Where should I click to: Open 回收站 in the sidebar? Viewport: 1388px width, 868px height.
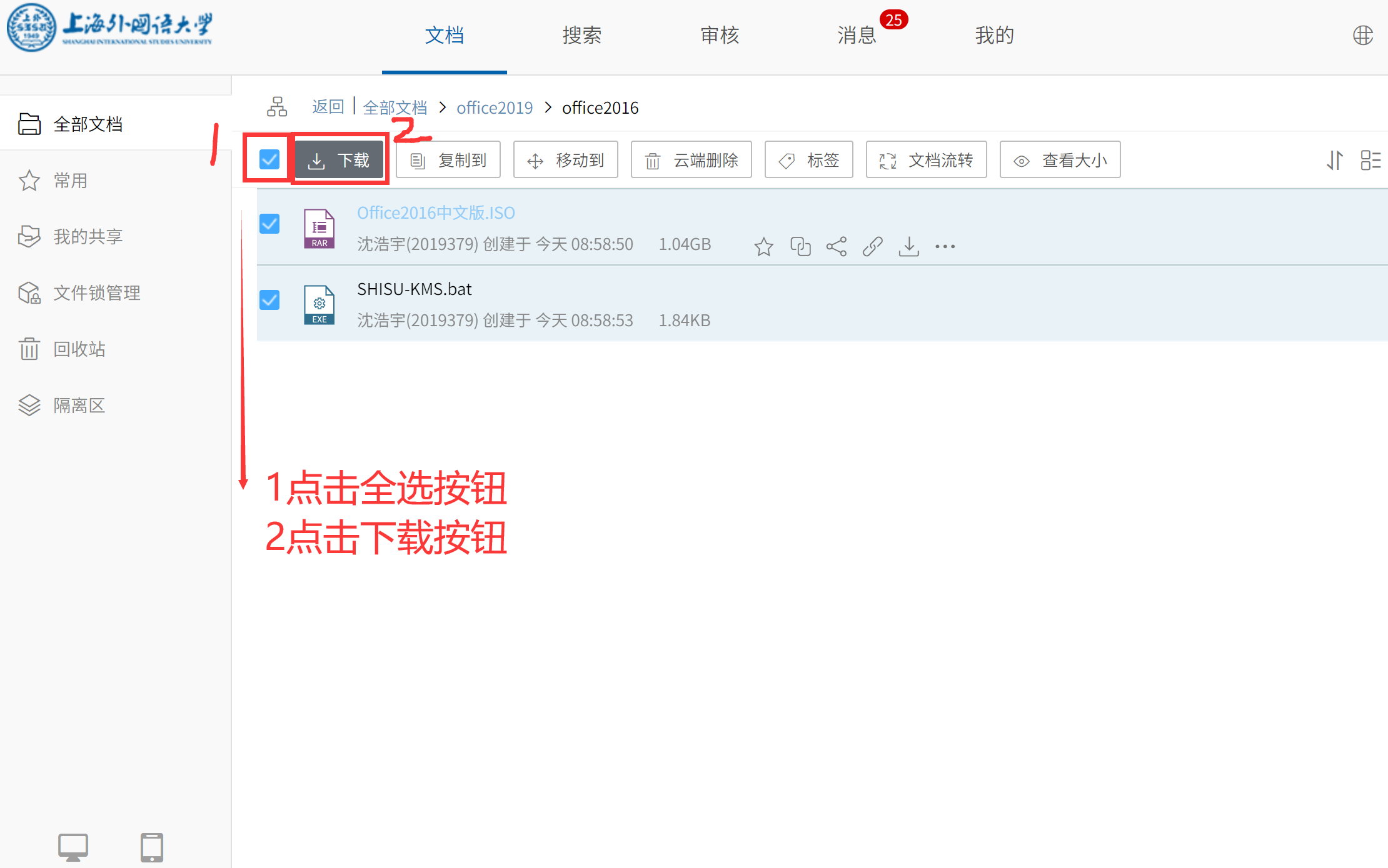[79, 349]
